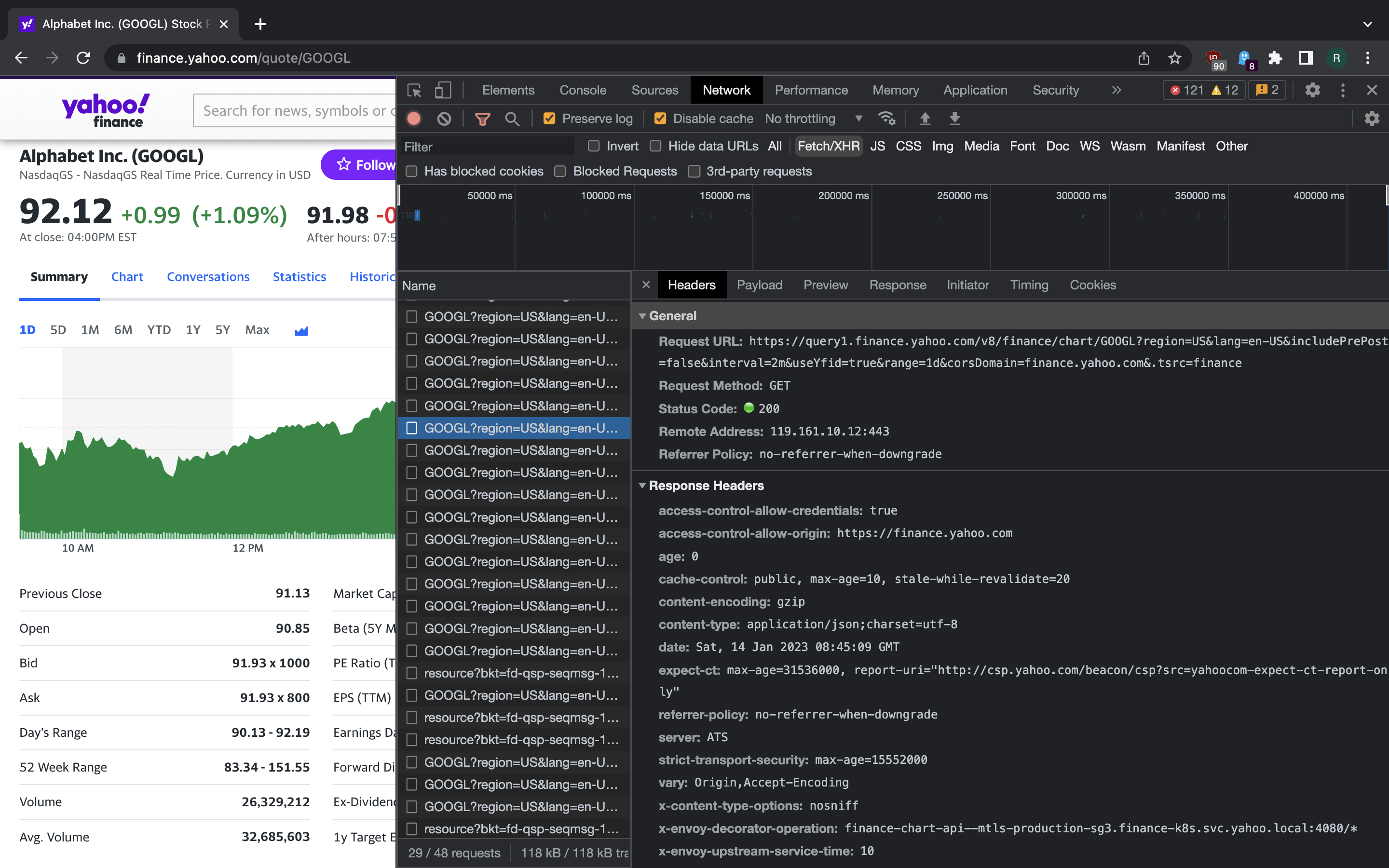This screenshot has height=868, width=1389.
Task: Open network search magnifier icon
Action: click(512, 119)
